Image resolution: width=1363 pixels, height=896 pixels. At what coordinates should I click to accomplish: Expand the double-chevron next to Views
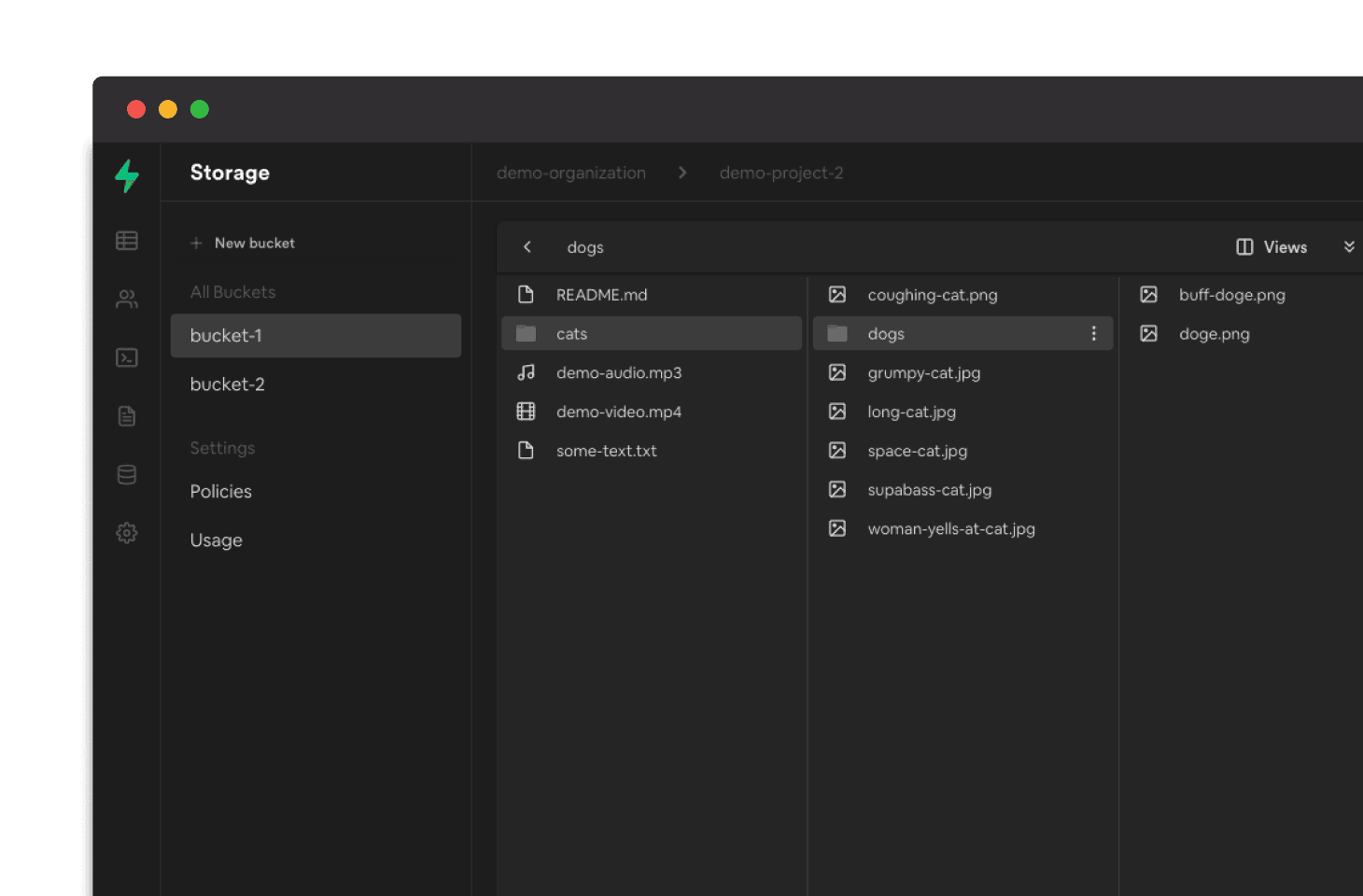click(x=1349, y=246)
